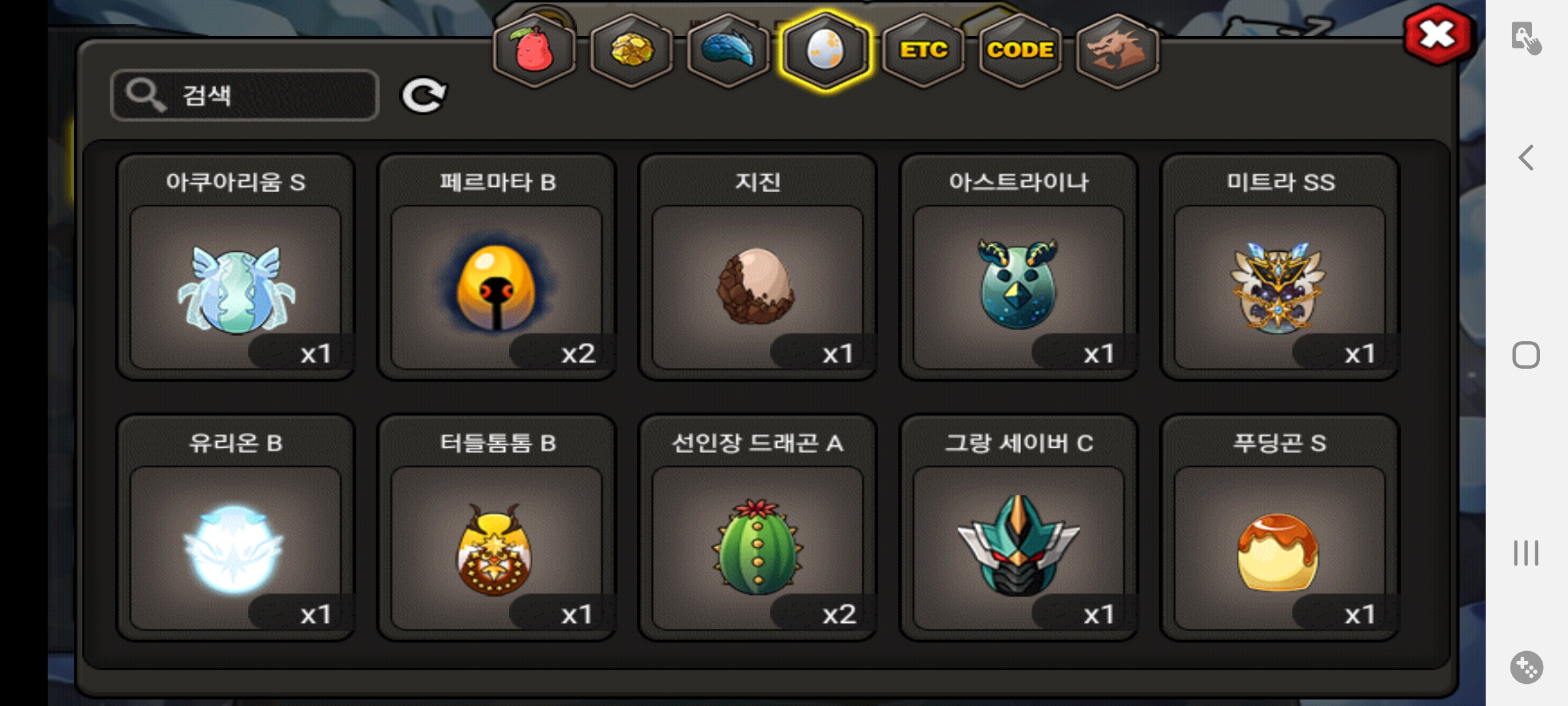Close the inventory with the red X
The height and width of the screenshot is (706, 1568).
pos(1438,35)
